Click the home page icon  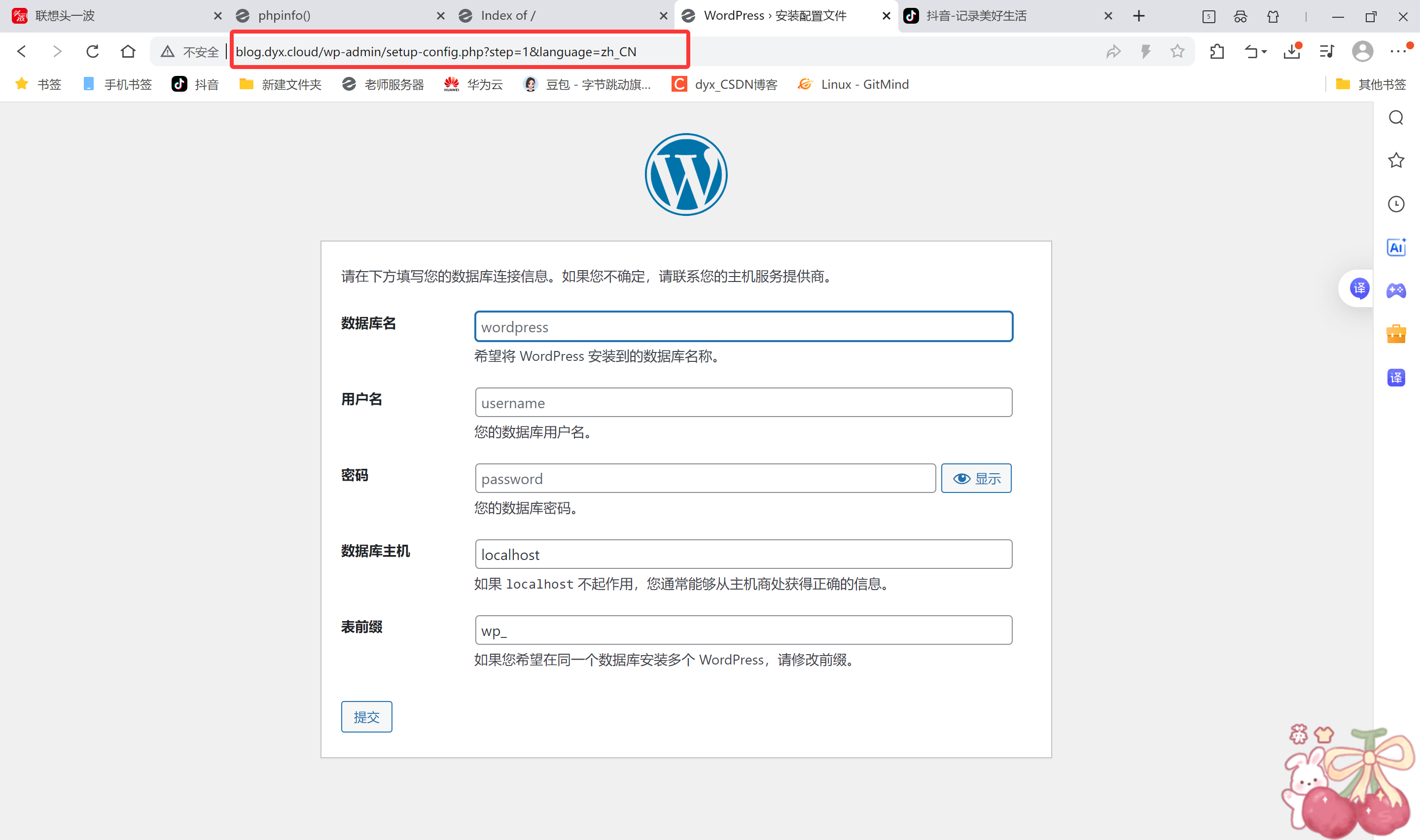click(128, 51)
